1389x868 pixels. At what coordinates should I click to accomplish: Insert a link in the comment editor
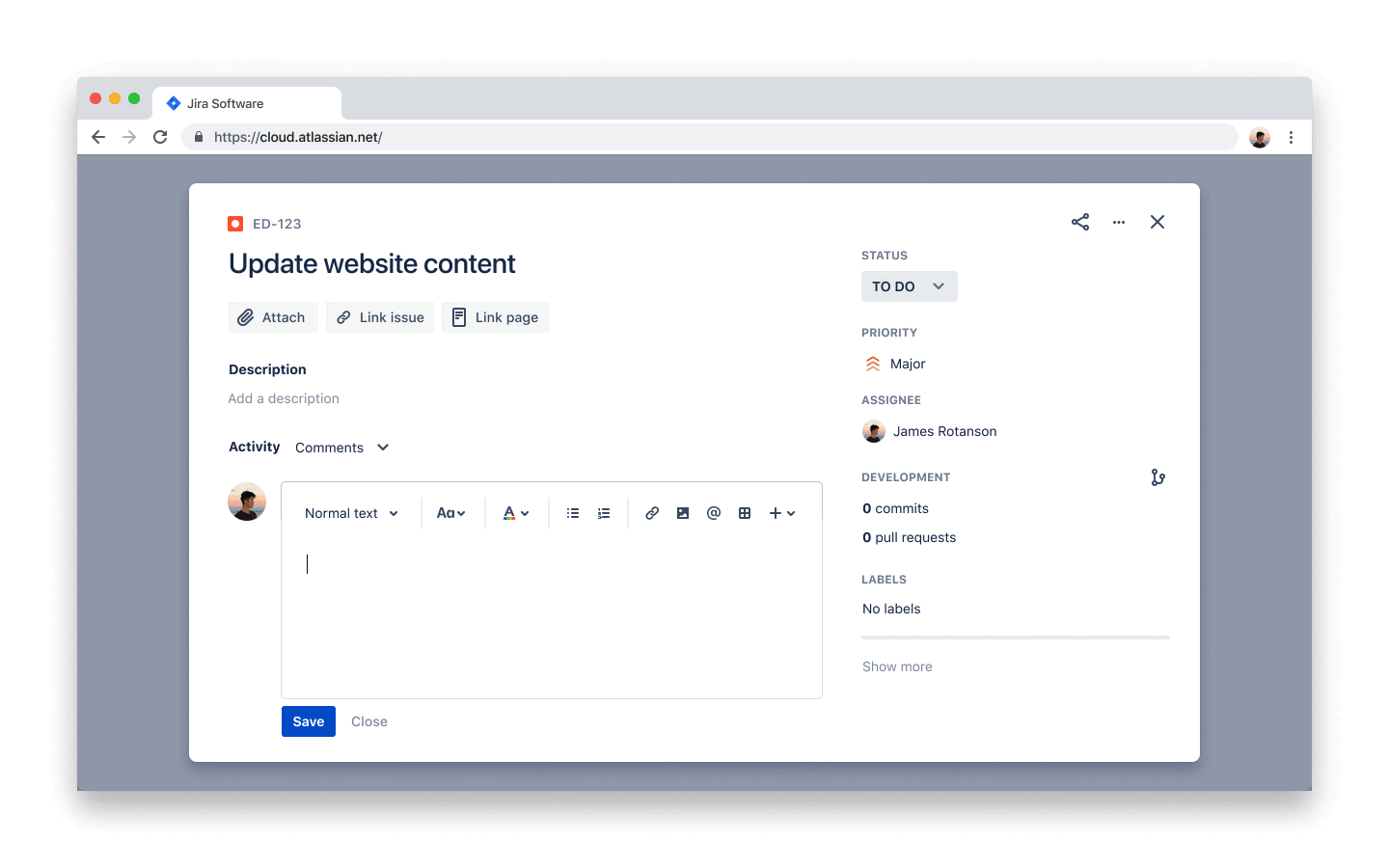652,512
